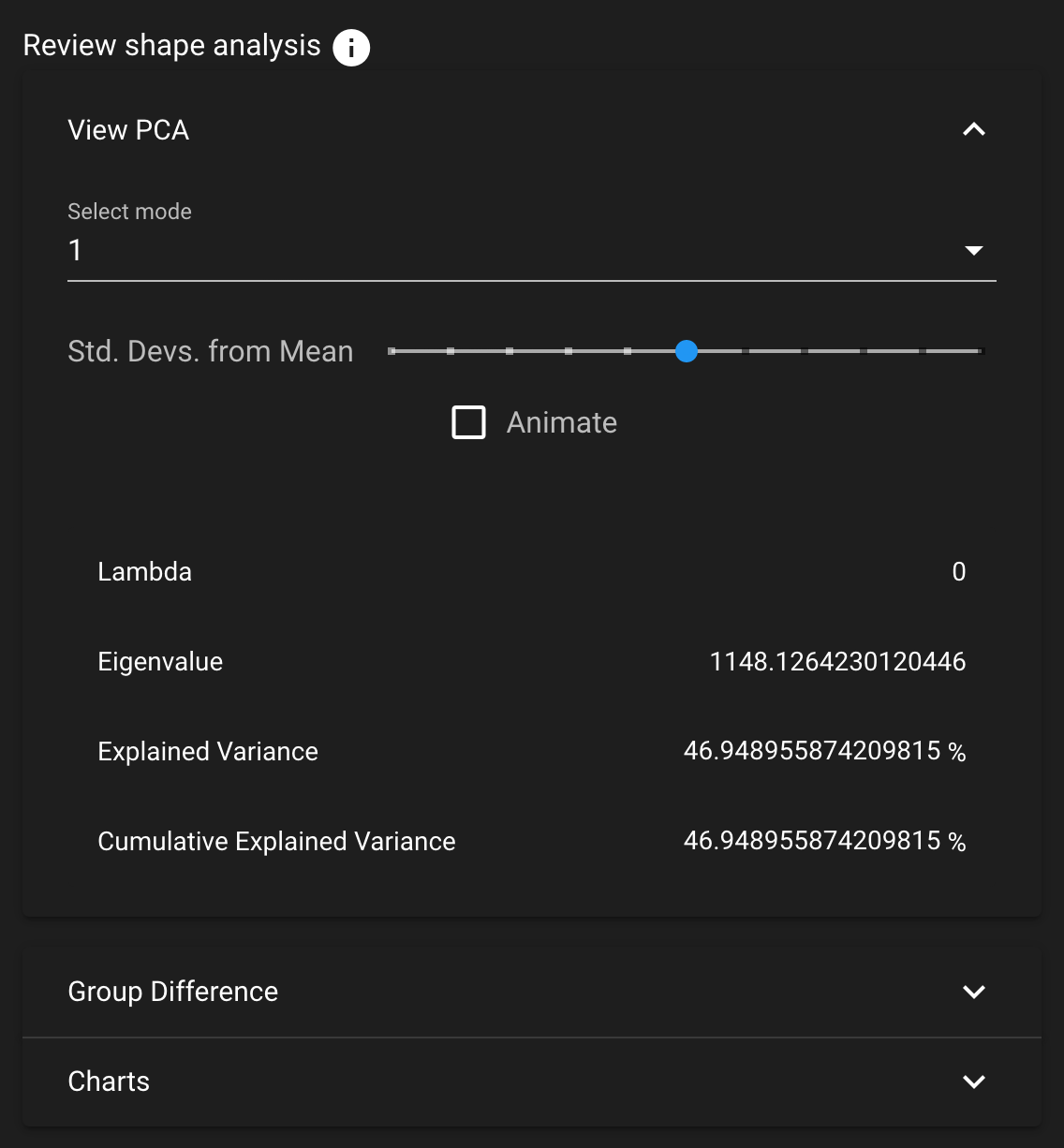Click the Cumulative Explained Variance row label
This screenshot has height=1148, width=1064.
point(276,842)
